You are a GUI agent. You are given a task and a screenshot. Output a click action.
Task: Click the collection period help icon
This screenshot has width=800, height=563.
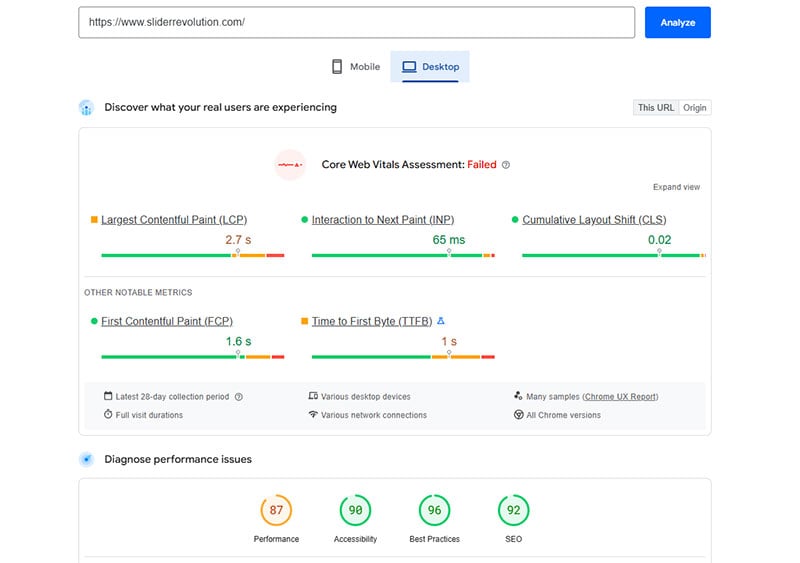coord(239,397)
